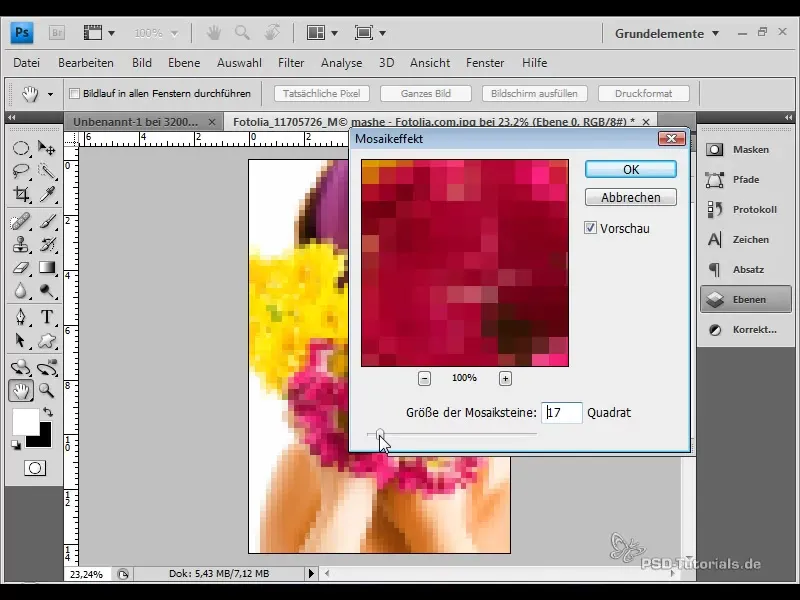
Task: Select the Healing Brush tool
Action: (x=20, y=222)
